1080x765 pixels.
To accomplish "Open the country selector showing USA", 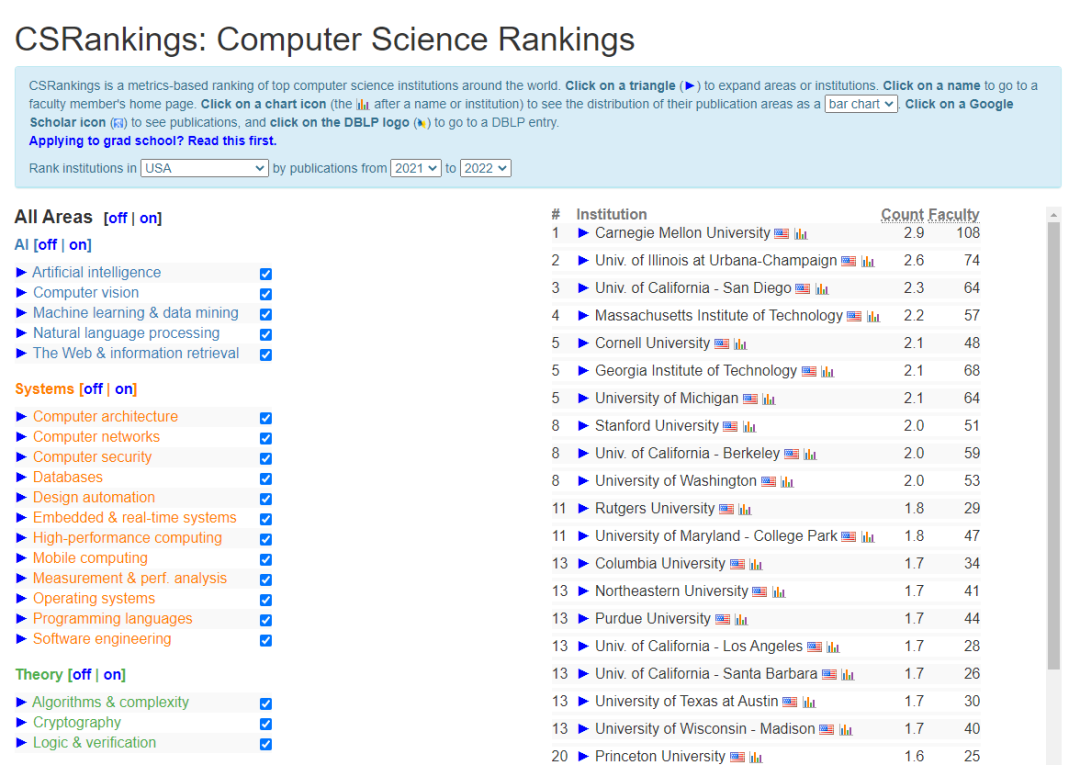I will (204, 168).
